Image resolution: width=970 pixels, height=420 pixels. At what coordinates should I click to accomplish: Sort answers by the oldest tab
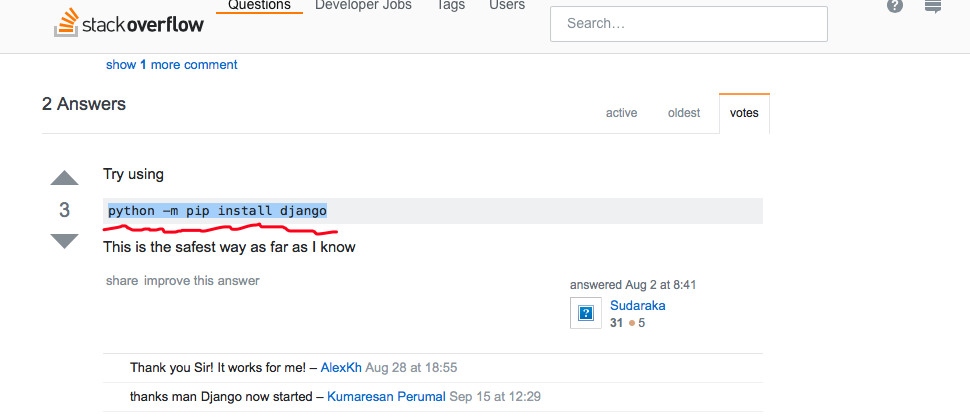click(x=684, y=113)
